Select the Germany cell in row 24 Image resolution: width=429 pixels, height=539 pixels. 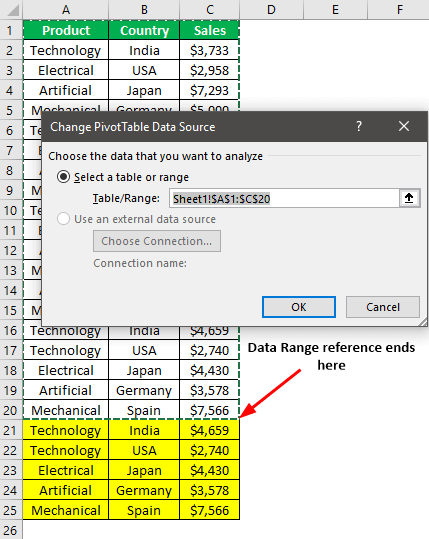coord(144,490)
